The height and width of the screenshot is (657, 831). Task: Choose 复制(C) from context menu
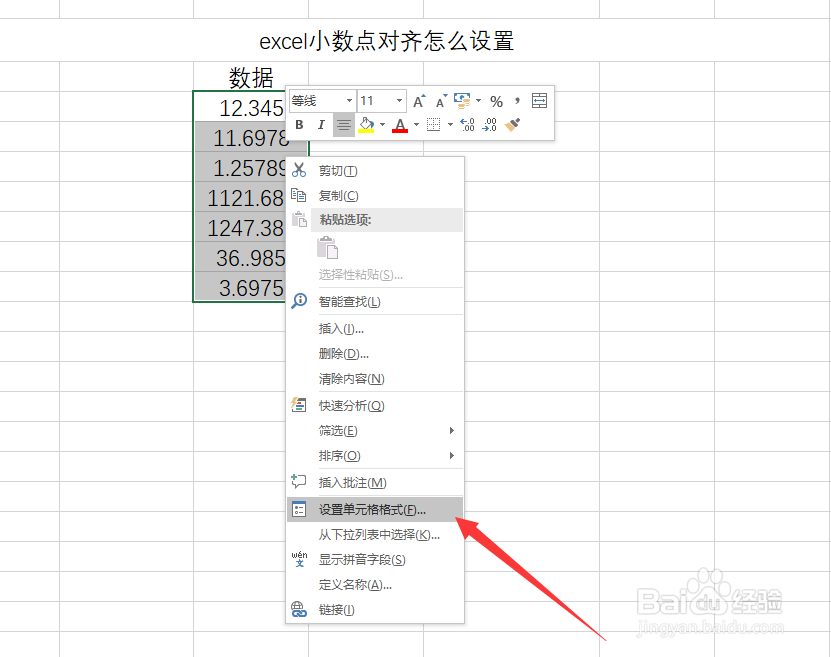click(x=375, y=196)
